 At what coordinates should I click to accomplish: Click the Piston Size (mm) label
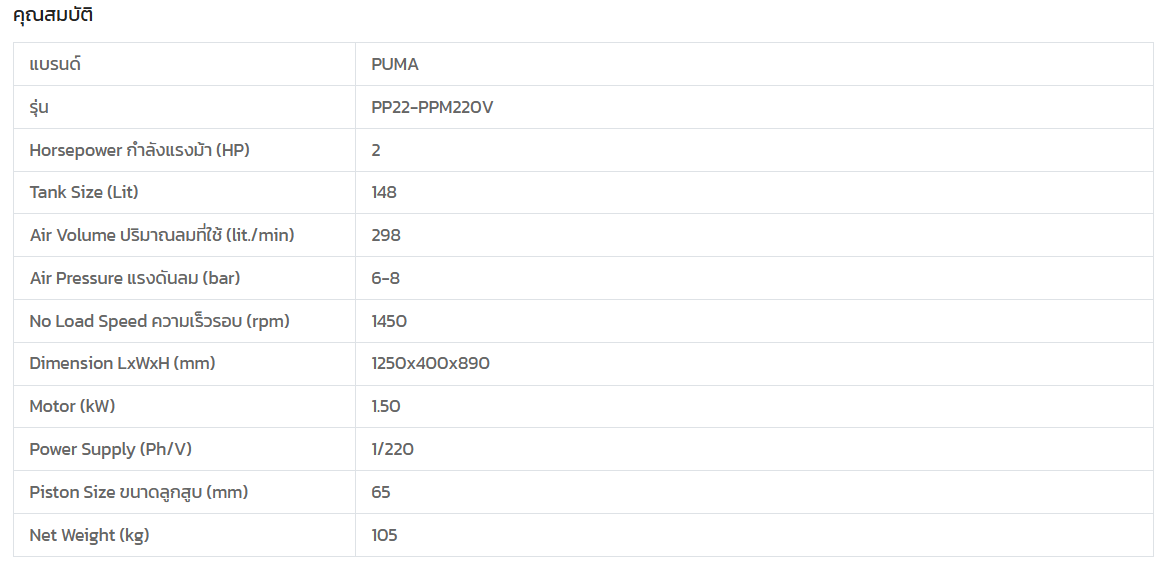tap(139, 492)
